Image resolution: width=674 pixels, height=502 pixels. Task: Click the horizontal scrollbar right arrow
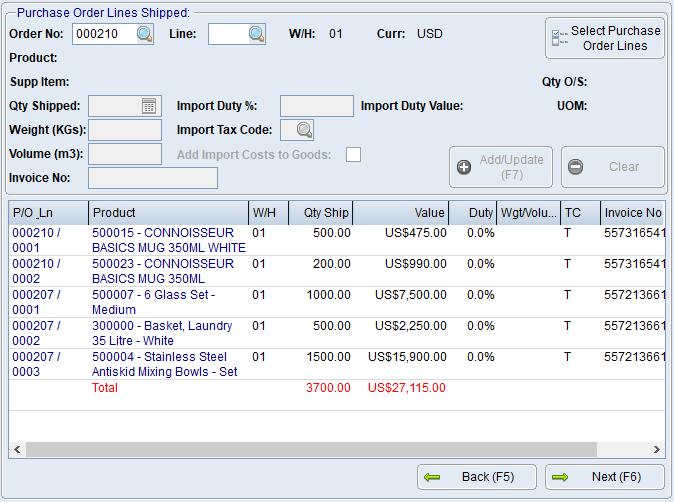[657, 450]
